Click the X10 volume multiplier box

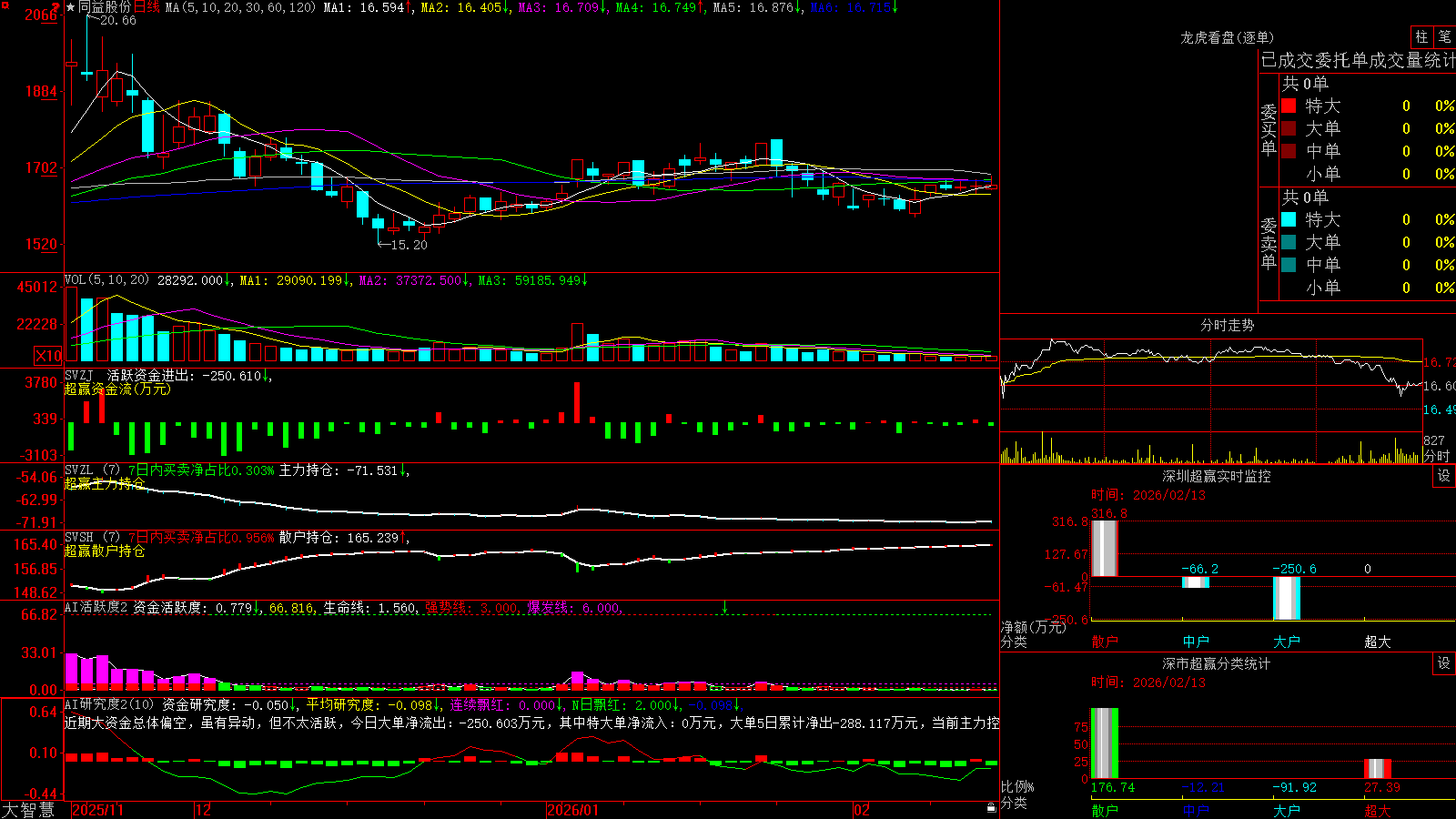pyautogui.click(x=48, y=356)
